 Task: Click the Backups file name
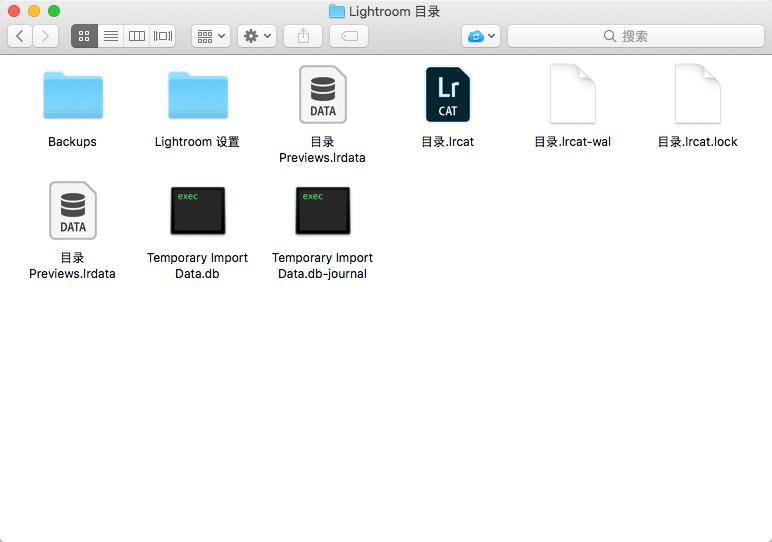[72, 142]
